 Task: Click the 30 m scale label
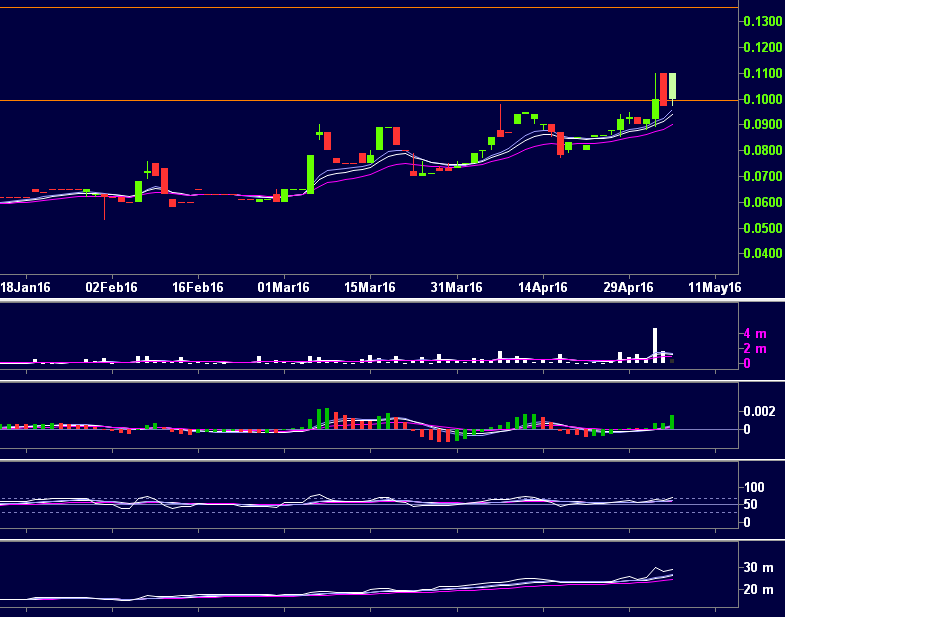(x=759, y=568)
